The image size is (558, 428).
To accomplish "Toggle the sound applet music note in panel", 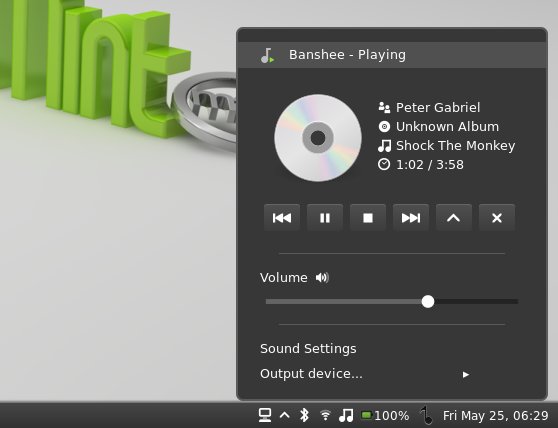I will 346,415.
